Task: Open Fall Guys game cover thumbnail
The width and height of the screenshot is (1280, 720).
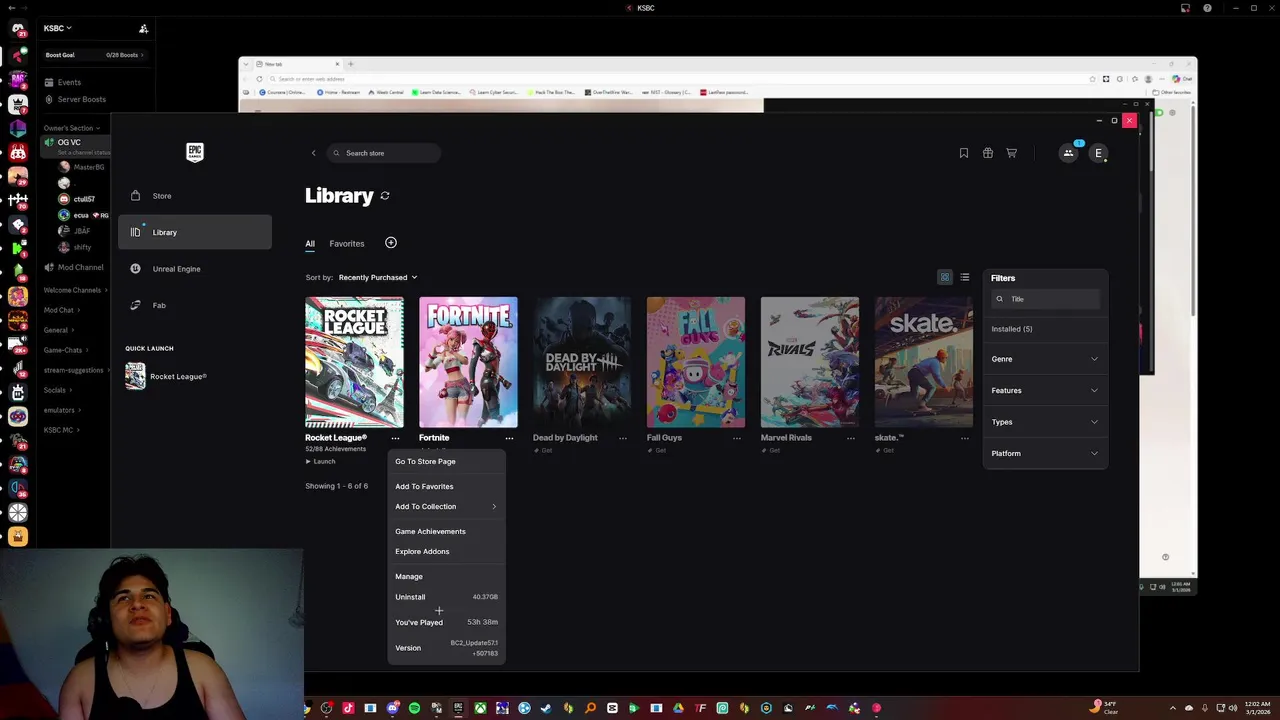Action: pos(696,362)
